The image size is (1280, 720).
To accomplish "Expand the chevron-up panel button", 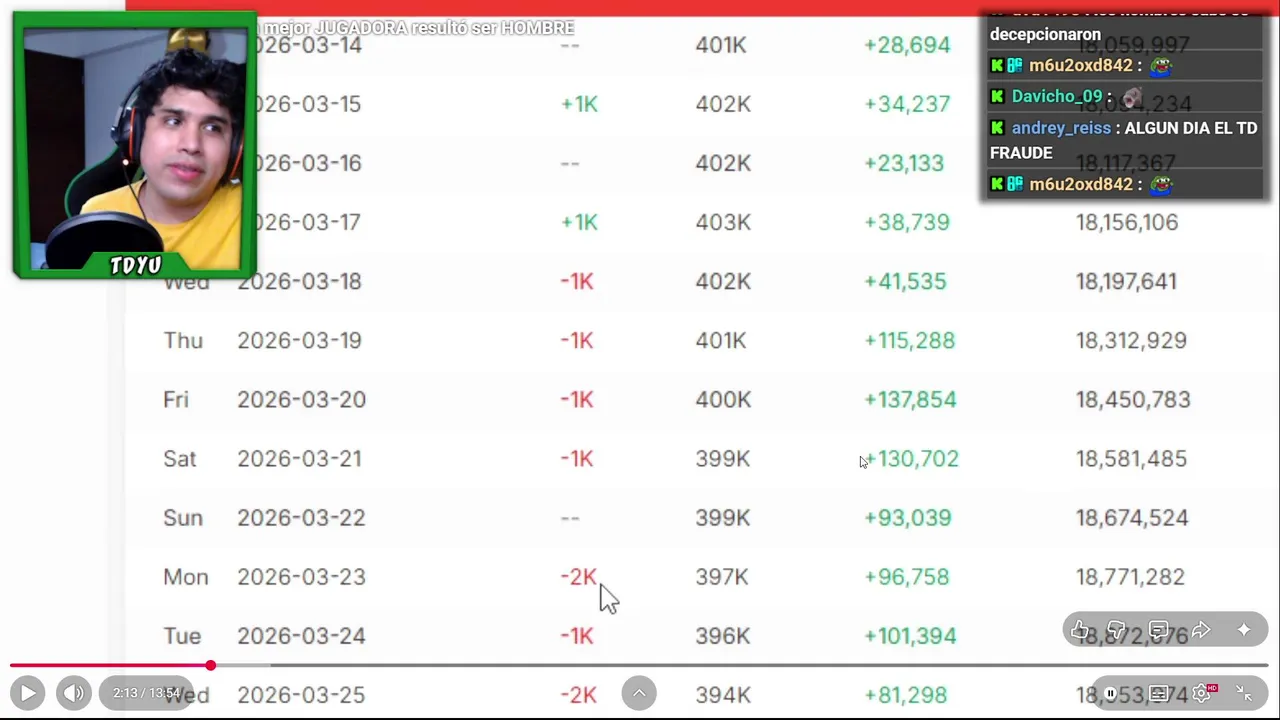I will point(639,693).
